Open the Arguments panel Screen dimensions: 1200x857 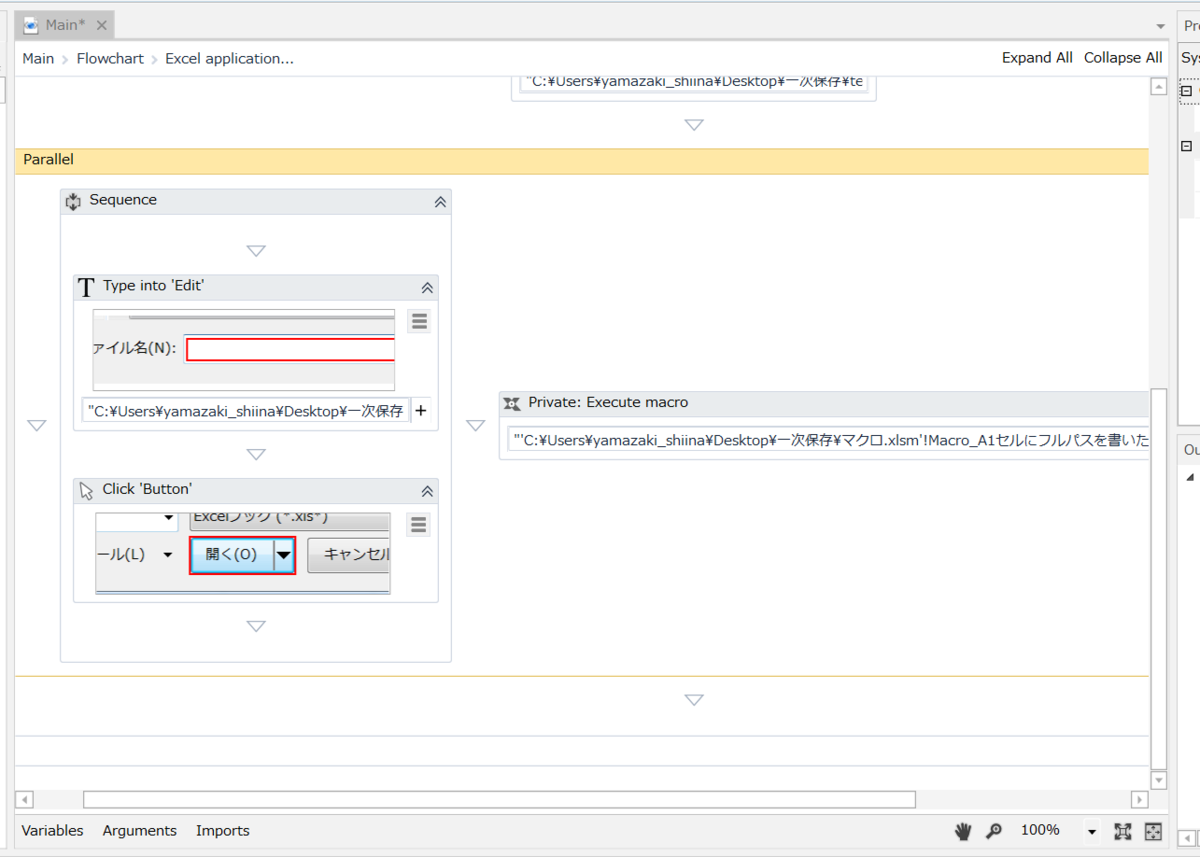click(140, 831)
